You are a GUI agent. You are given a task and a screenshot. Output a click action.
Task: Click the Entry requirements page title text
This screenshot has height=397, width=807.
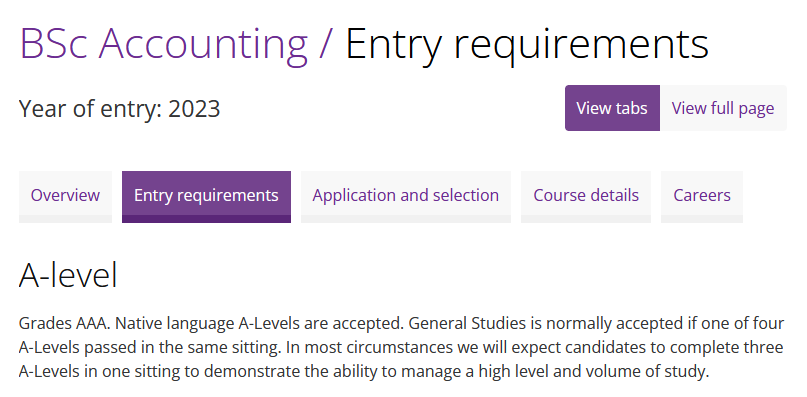(527, 45)
